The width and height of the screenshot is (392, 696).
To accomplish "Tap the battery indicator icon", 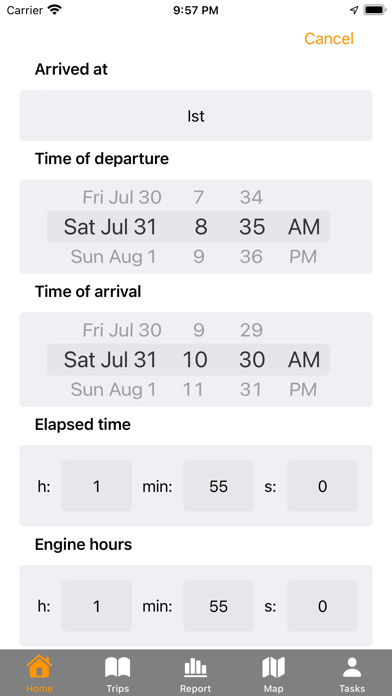I will click(374, 10).
